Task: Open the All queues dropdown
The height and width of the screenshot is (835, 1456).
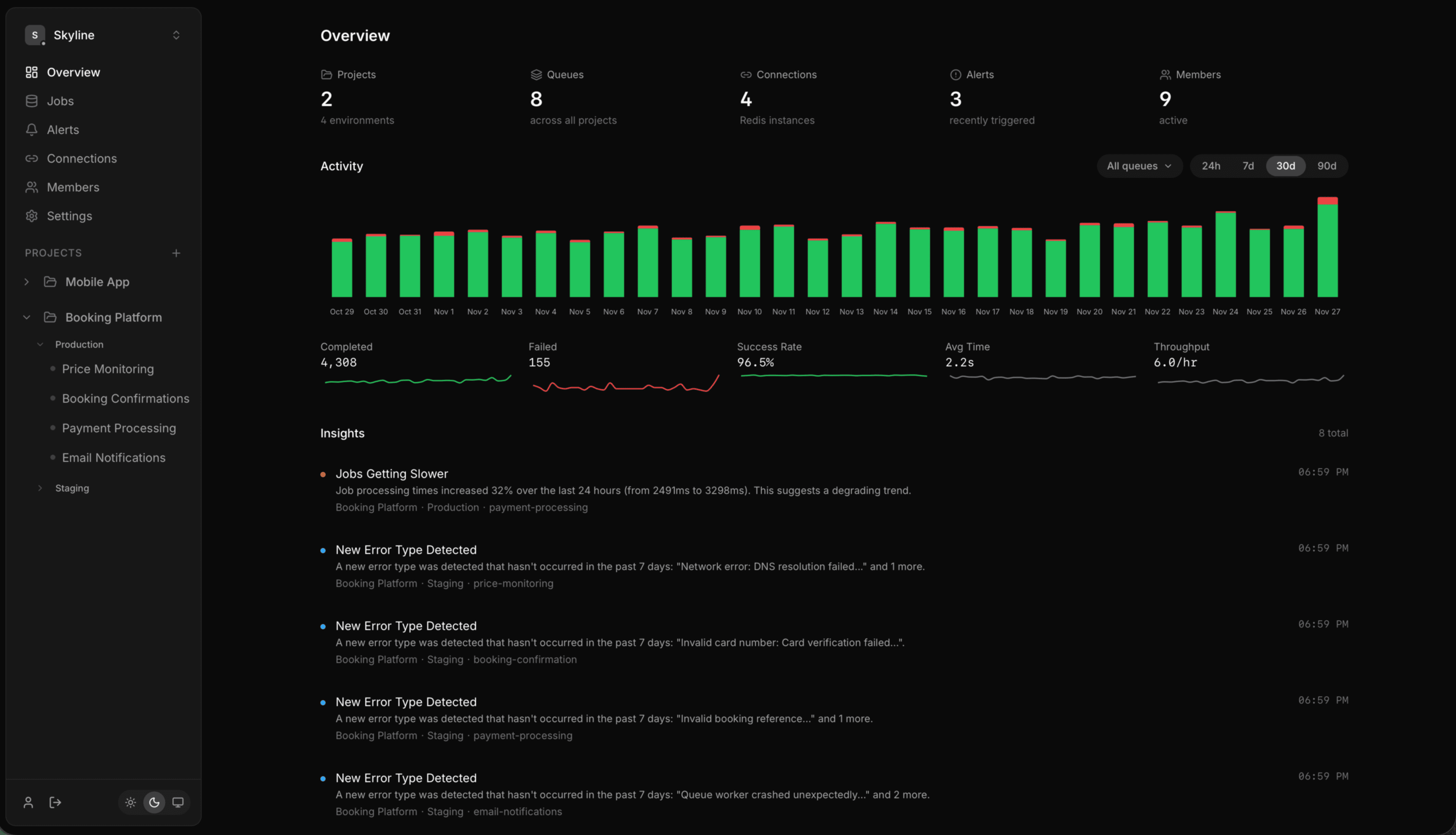Action: point(1139,166)
